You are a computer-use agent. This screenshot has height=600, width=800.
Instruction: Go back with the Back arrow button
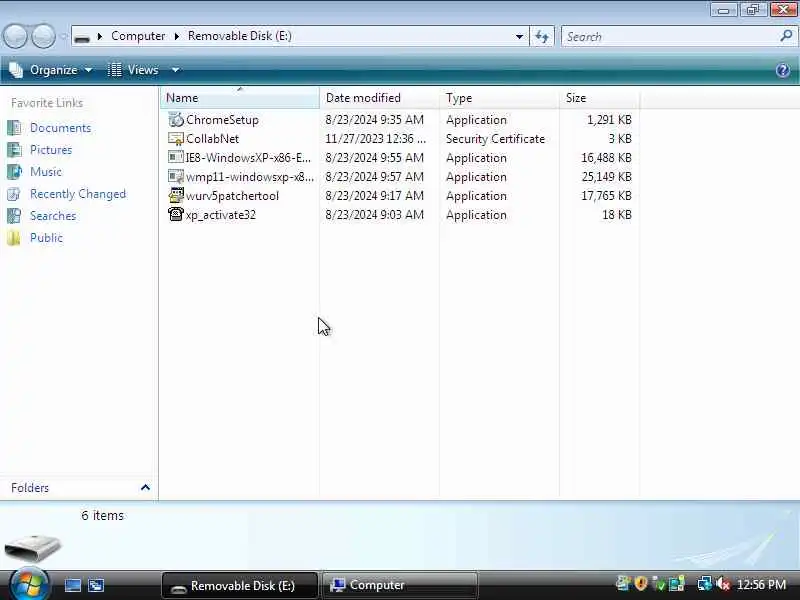pyautogui.click(x=15, y=36)
